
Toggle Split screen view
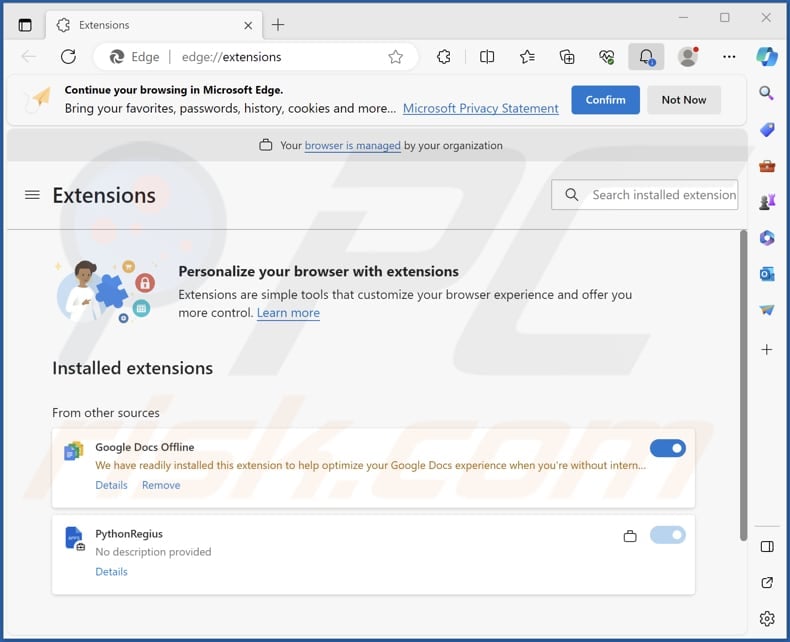(x=487, y=57)
